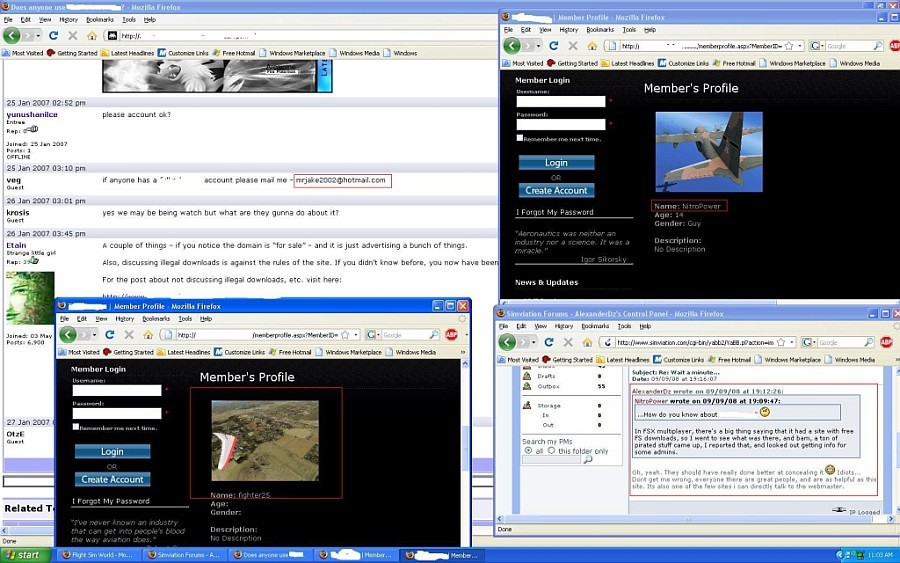Bookmark star in fighter25 profile window address bar

(x=345, y=335)
